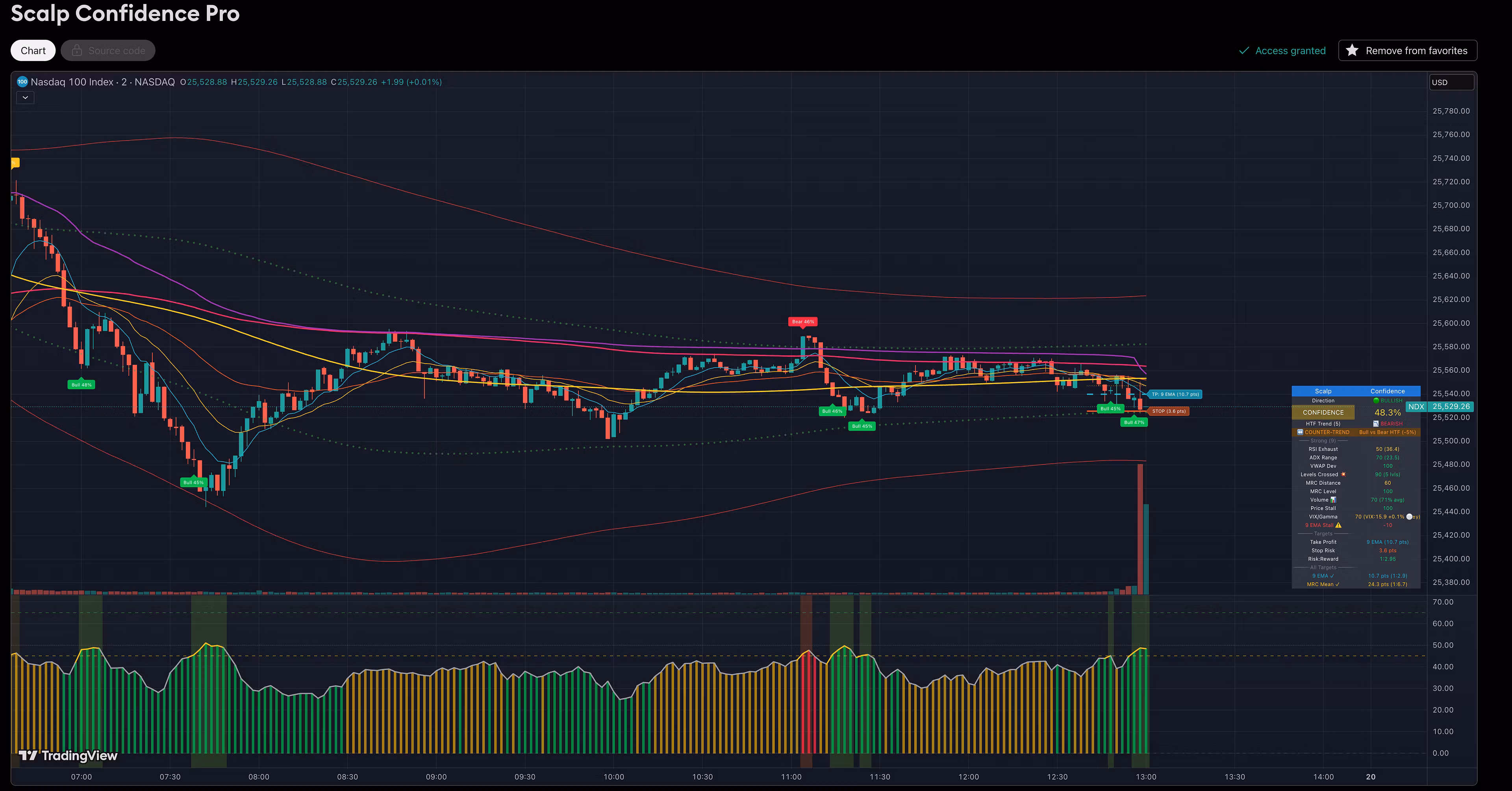The height and width of the screenshot is (791, 1512).
Task: Click the RSI Exhaust row label
Action: [x=1323, y=449]
